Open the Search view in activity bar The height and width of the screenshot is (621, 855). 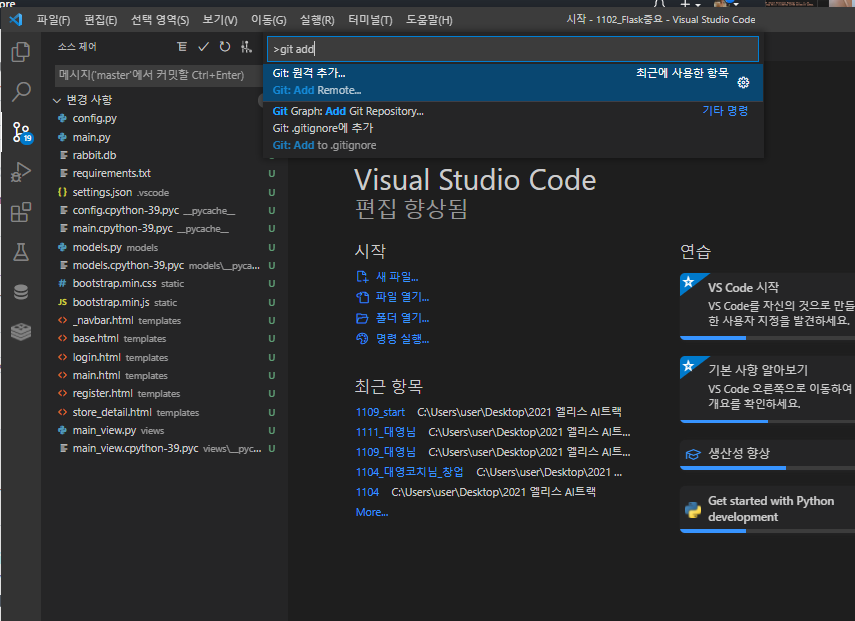21,92
